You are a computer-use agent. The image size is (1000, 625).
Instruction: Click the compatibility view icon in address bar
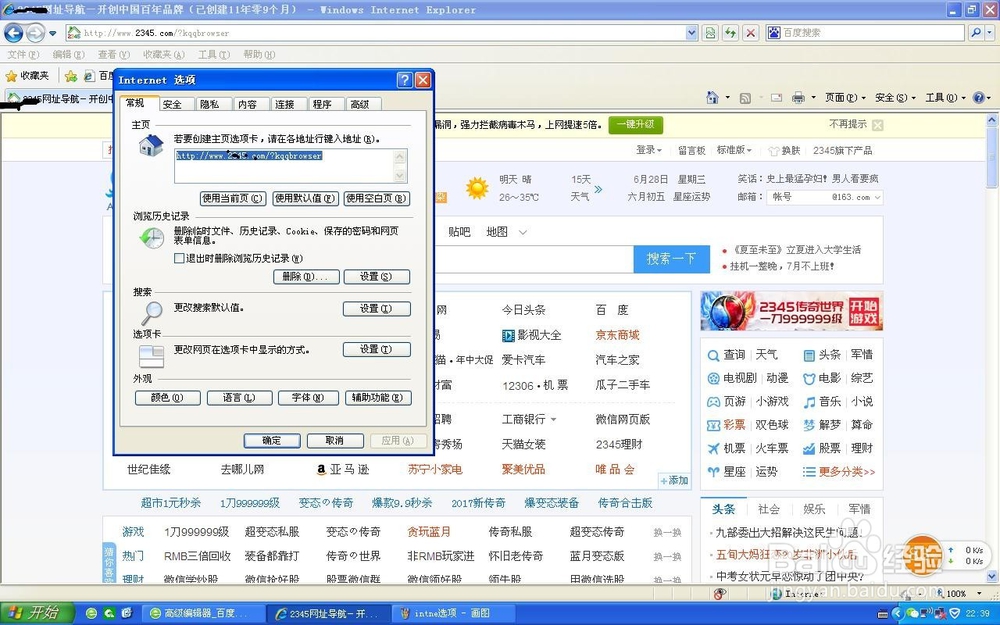(x=710, y=33)
